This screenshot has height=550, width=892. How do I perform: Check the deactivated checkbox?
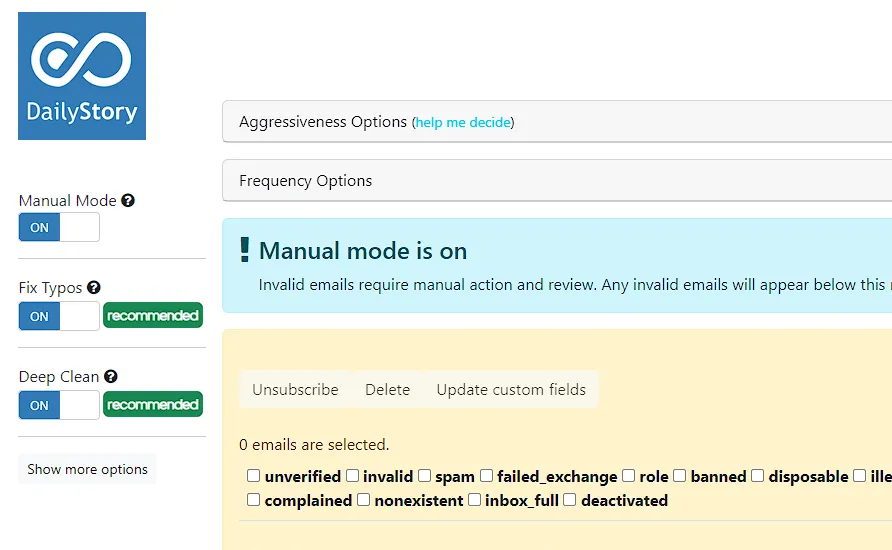[x=570, y=500]
